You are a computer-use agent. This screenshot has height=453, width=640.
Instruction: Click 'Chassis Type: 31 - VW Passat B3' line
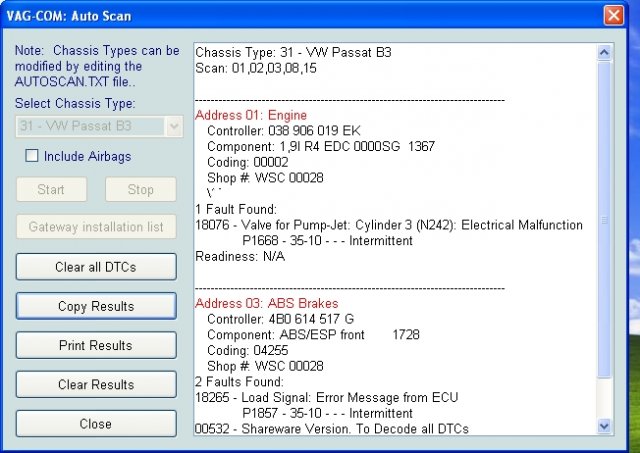tap(293, 52)
